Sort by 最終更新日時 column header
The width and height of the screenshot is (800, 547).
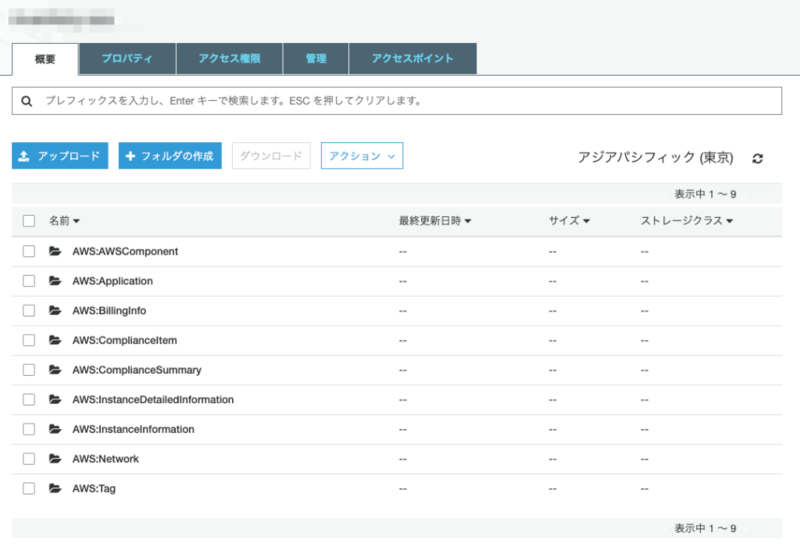pyautogui.click(x=435, y=220)
